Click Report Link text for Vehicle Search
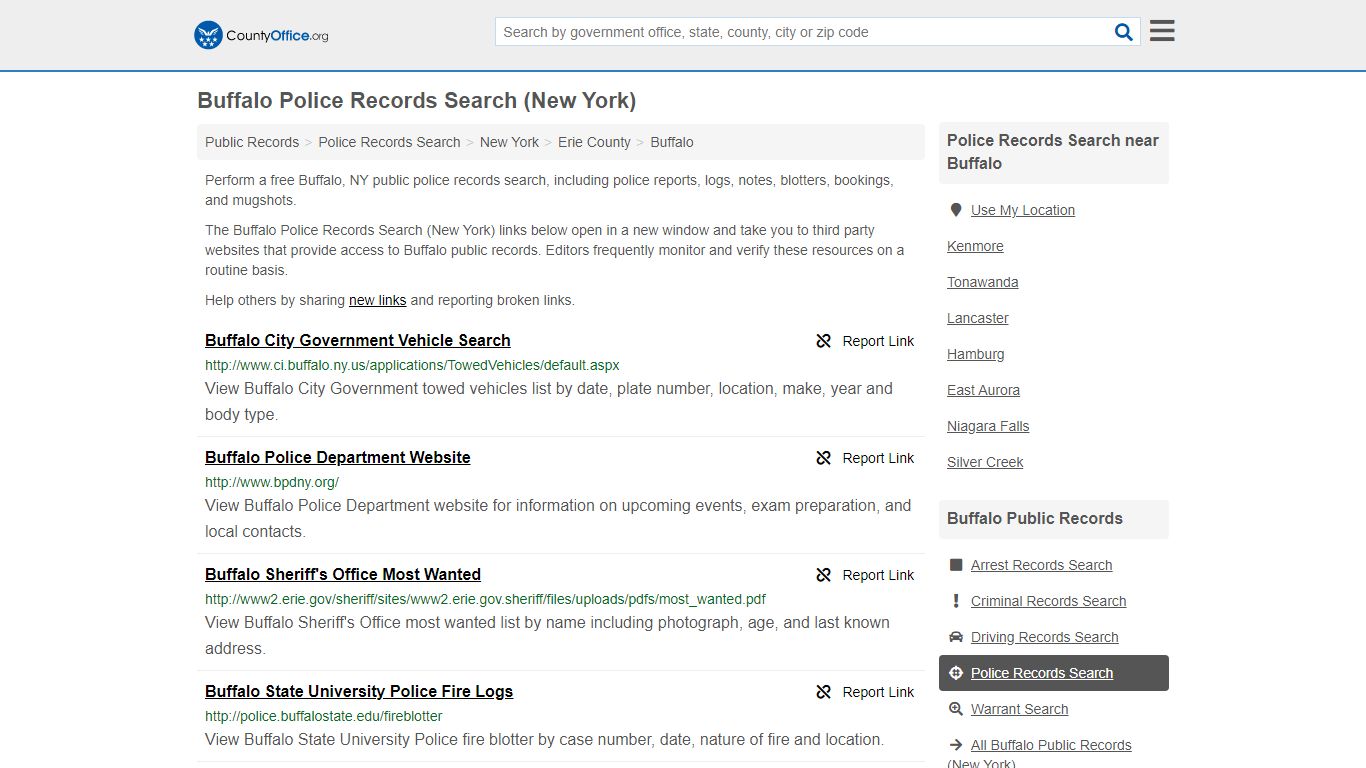Screen dimensions: 1366x768 pyautogui.click(x=878, y=341)
